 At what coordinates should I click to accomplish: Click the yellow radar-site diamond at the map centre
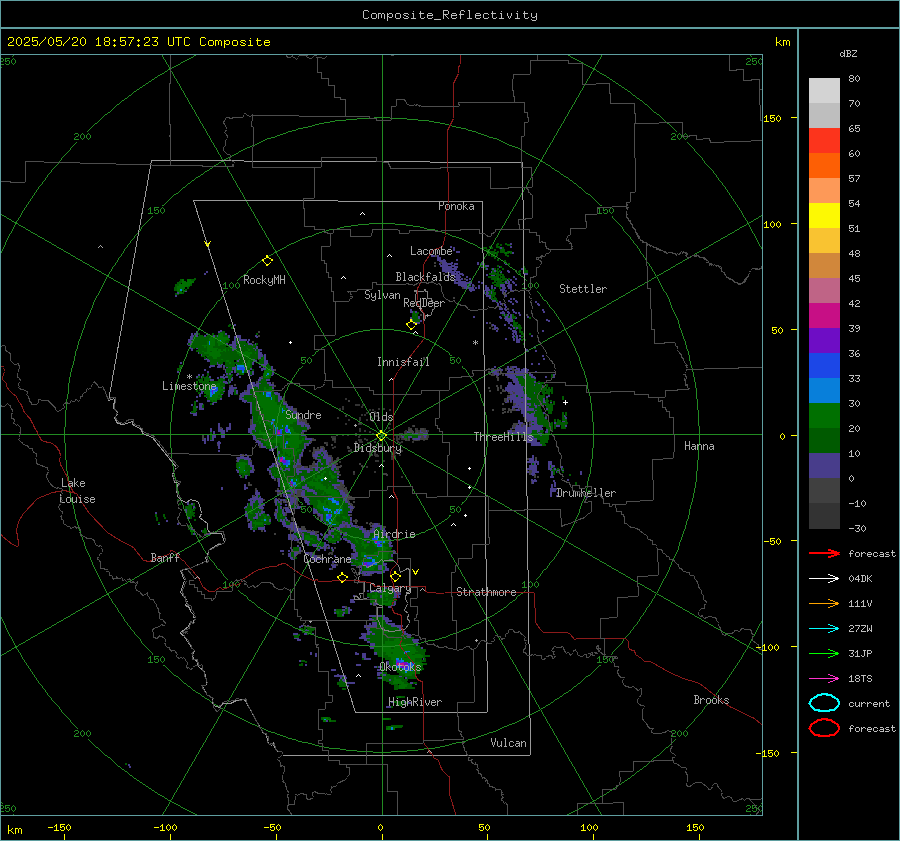381,435
